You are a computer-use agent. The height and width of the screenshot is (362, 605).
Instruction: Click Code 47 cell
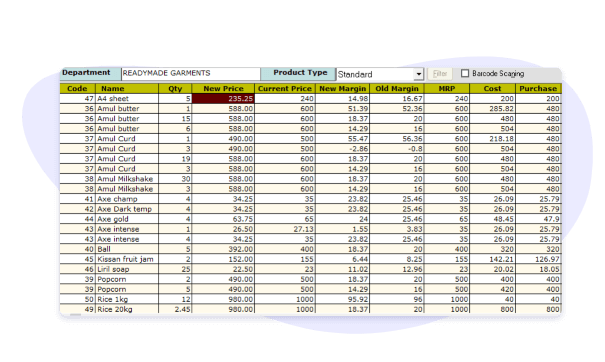78,99
